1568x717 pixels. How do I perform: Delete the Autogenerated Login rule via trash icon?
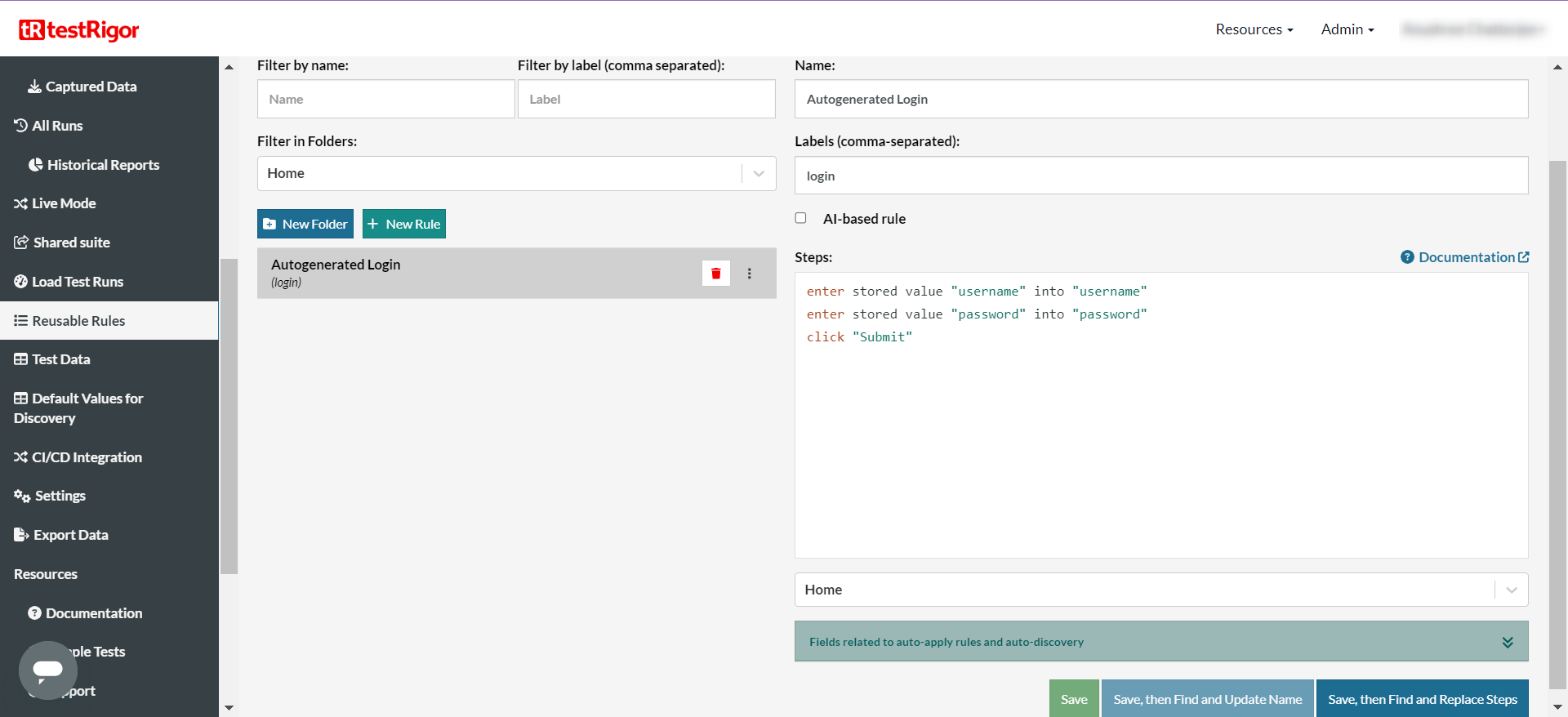tap(715, 274)
